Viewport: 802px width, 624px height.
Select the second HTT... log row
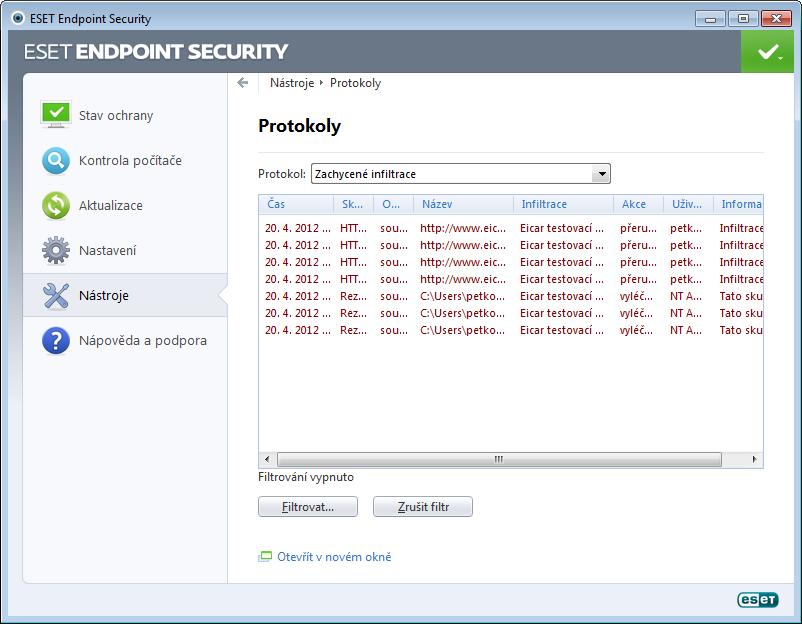click(x=511, y=245)
